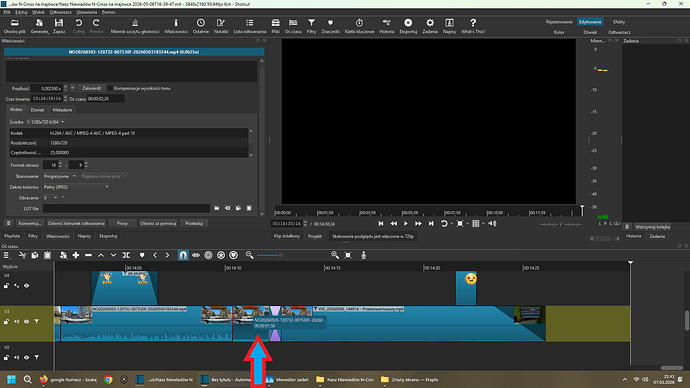Hide track V4 with eye icon
This screenshot has height=388, width=690.
[x=27, y=286]
